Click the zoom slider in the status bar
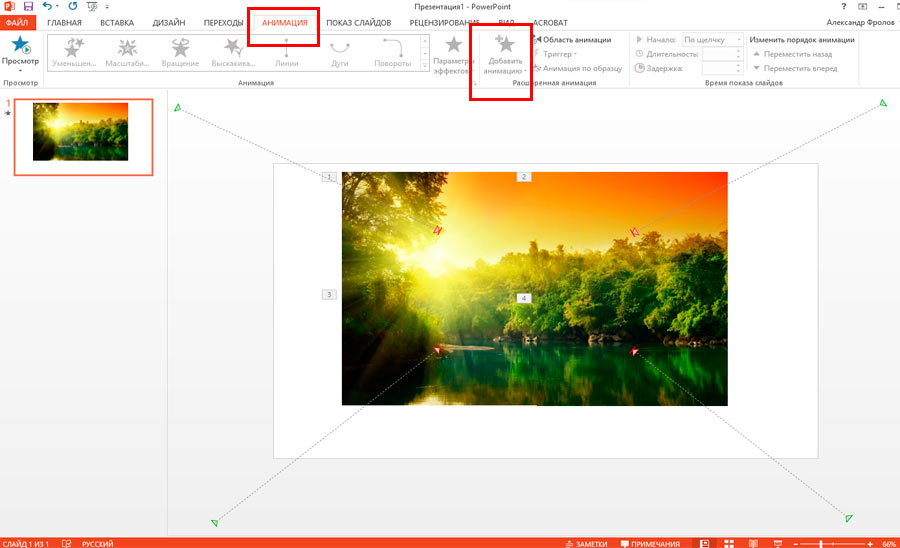 point(833,544)
